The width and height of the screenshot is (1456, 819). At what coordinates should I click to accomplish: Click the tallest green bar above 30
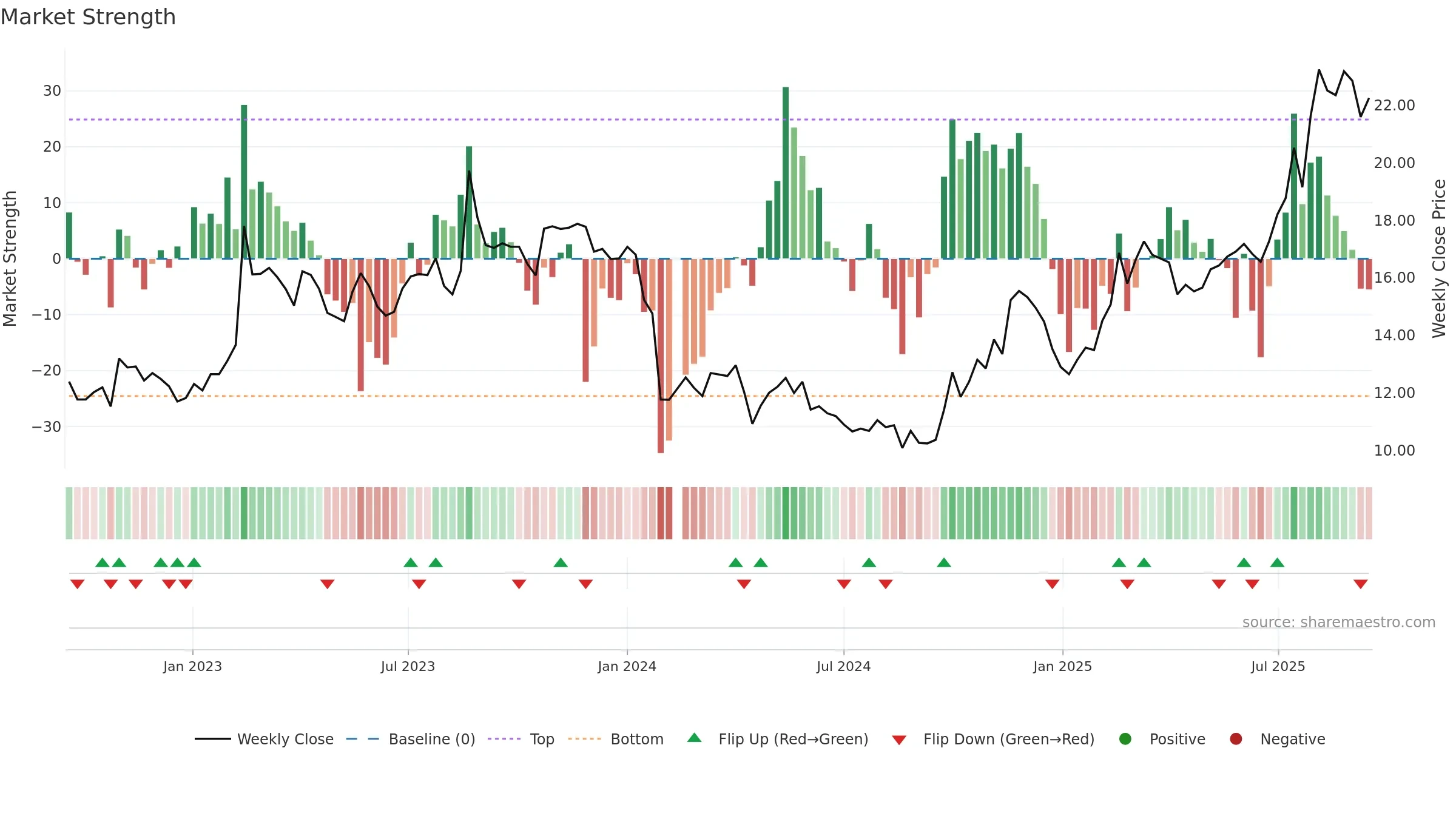786,173
